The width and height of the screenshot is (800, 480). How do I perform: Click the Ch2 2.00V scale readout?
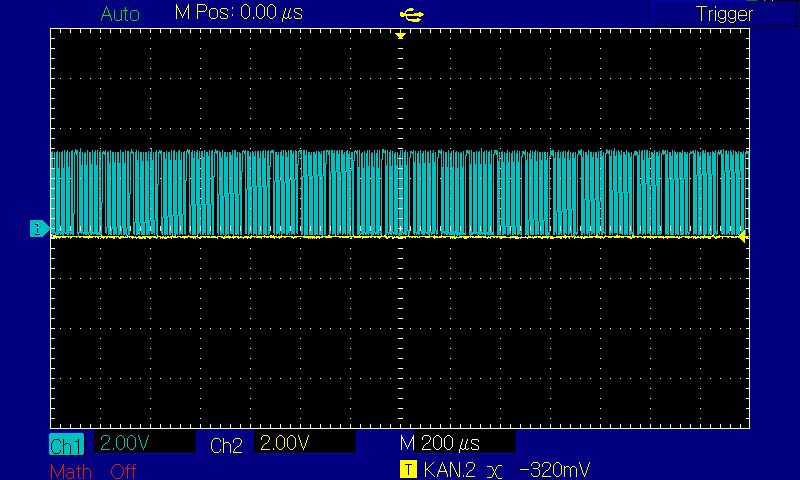coord(284,443)
